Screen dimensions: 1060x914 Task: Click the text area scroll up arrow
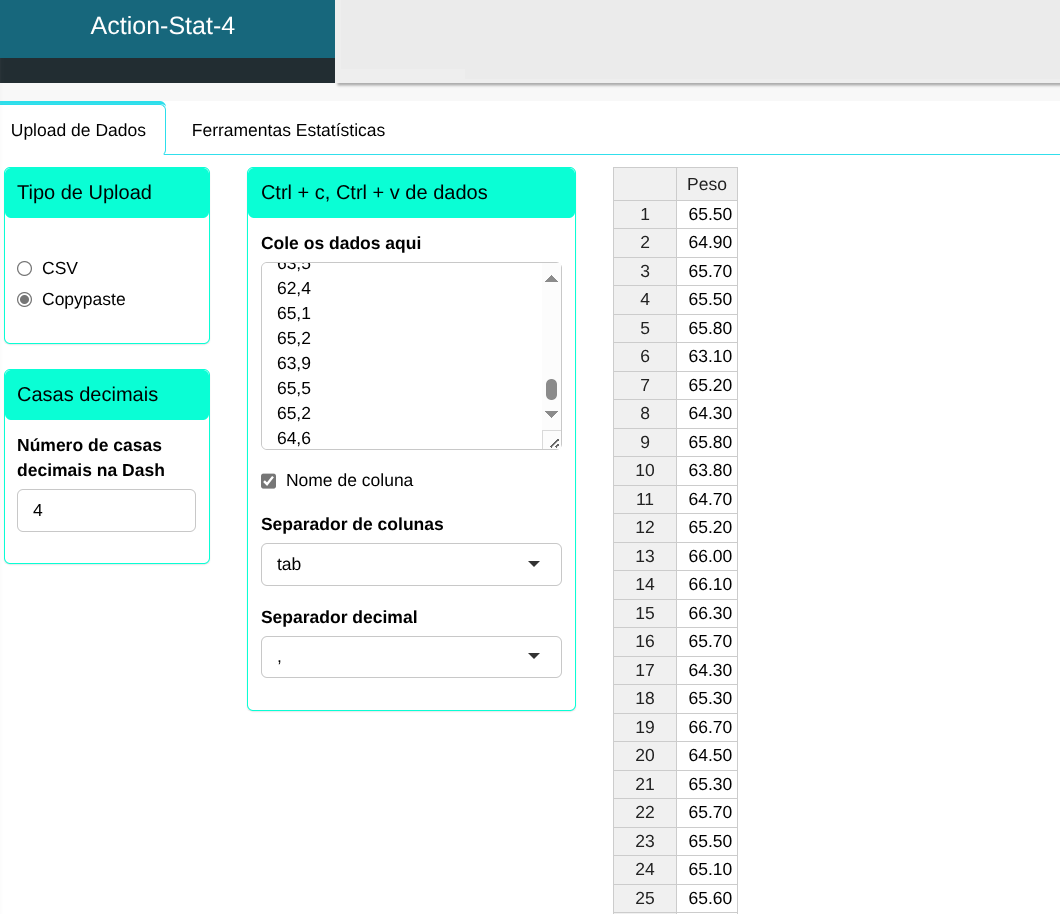[x=551, y=278]
